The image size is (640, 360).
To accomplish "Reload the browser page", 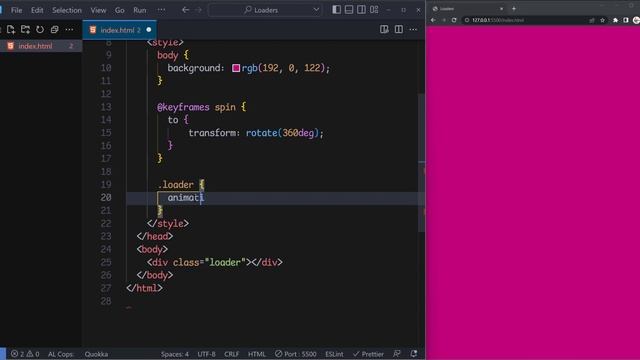I will pos(454,20).
